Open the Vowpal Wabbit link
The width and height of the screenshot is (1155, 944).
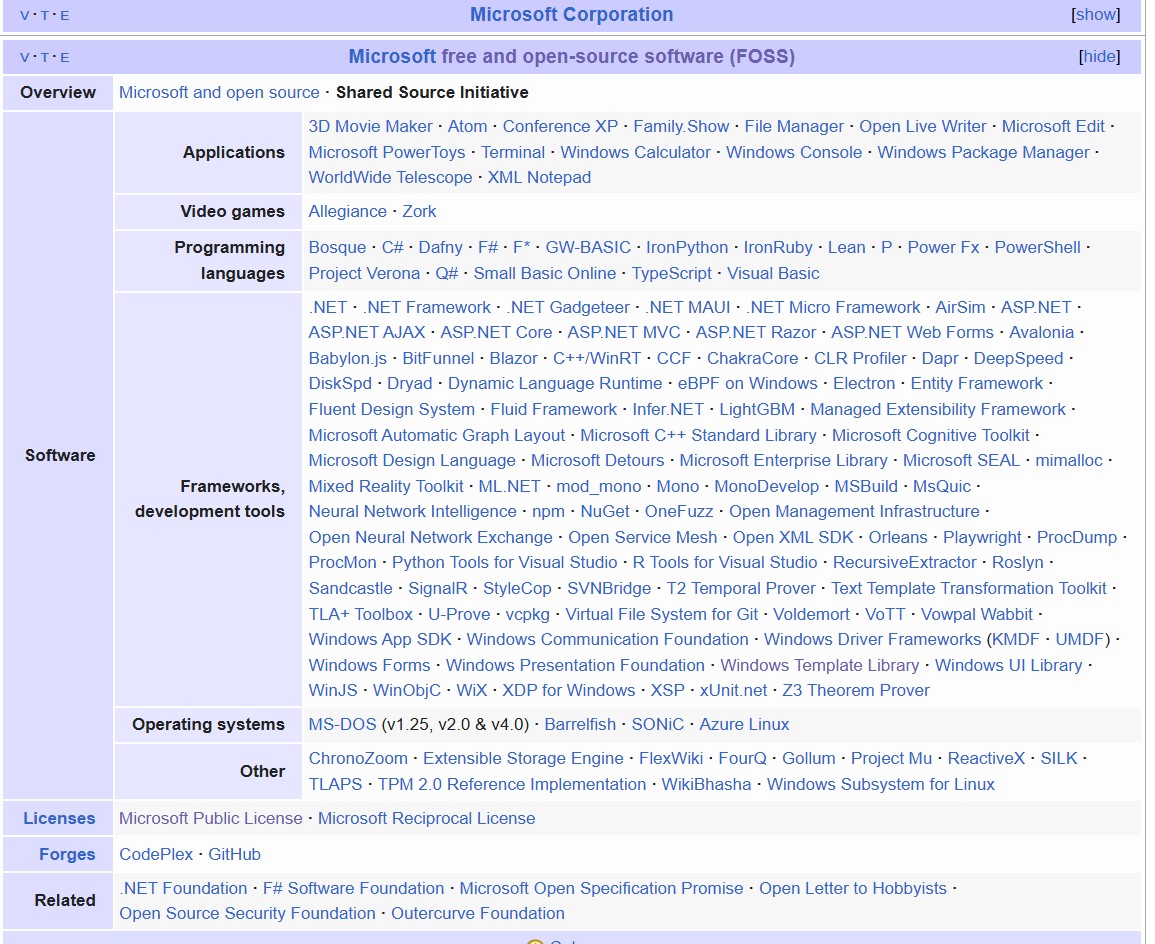[977, 615]
